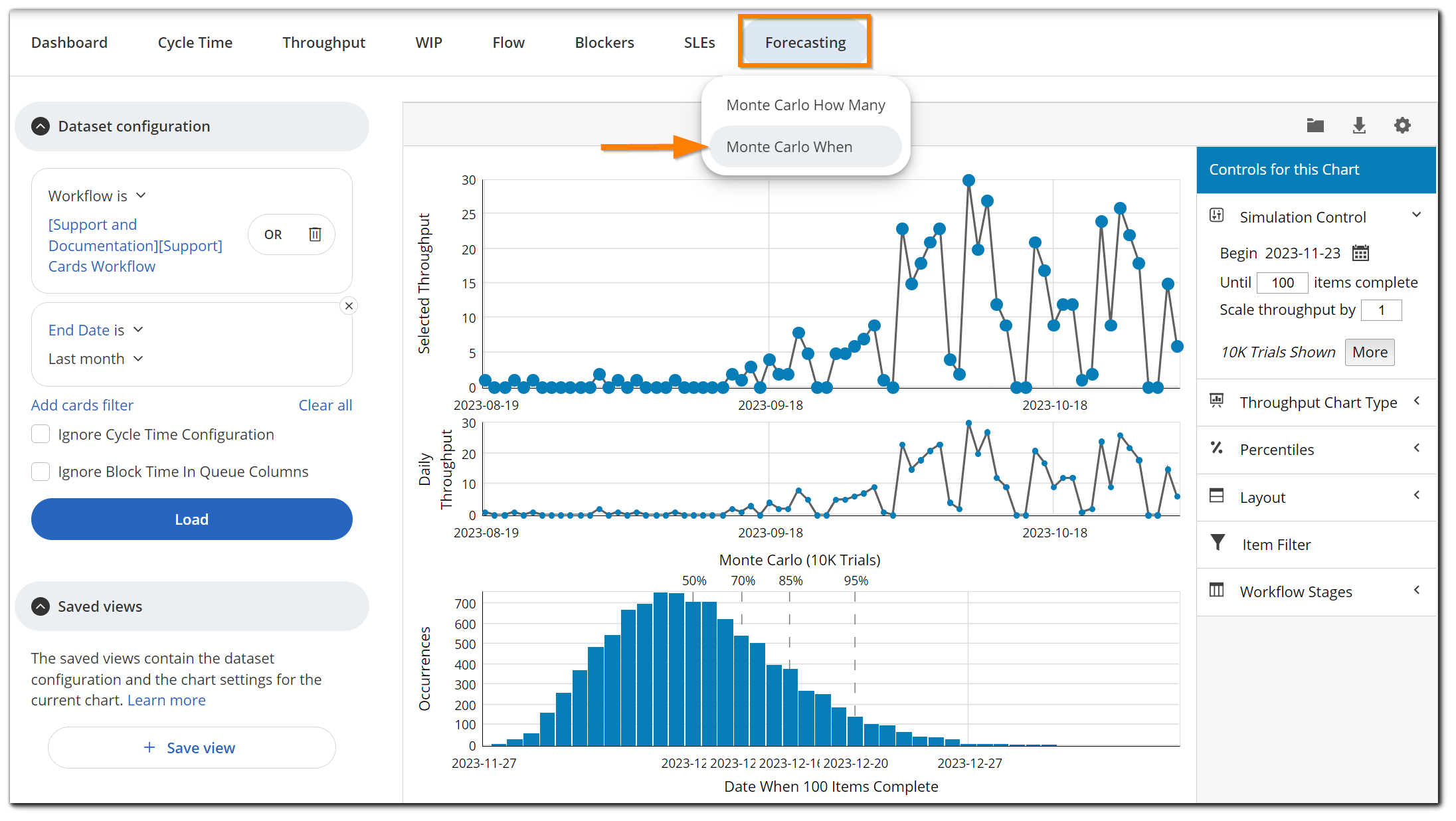The height and width of the screenshot is (821, 1456).
Task: Click the Workflow Stages columns icon
Action: point(1218,591)
